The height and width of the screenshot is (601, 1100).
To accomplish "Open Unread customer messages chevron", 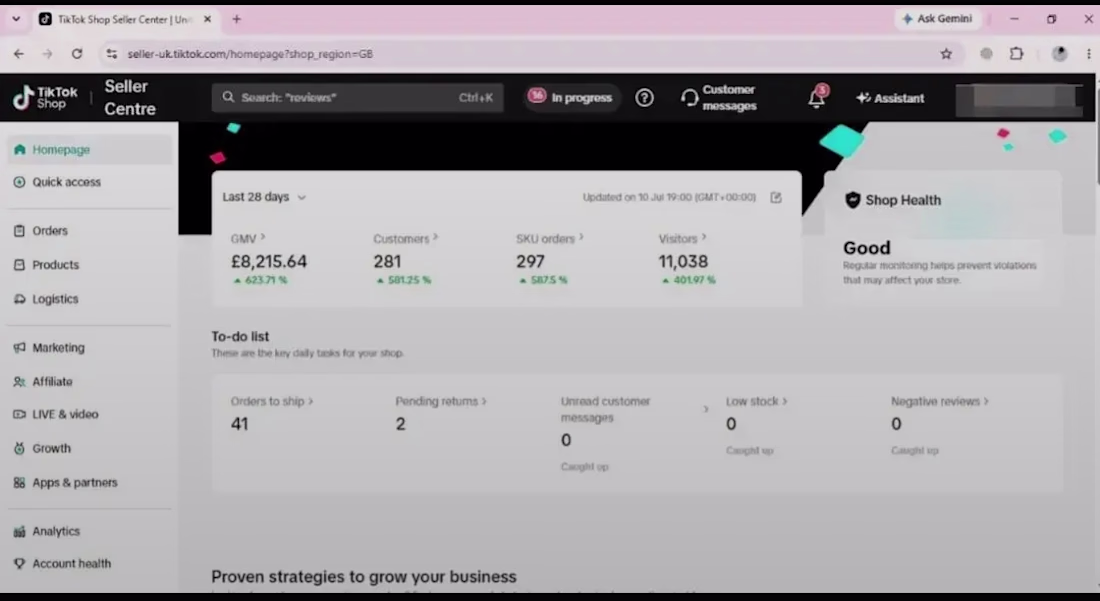I will pos(706,409).
